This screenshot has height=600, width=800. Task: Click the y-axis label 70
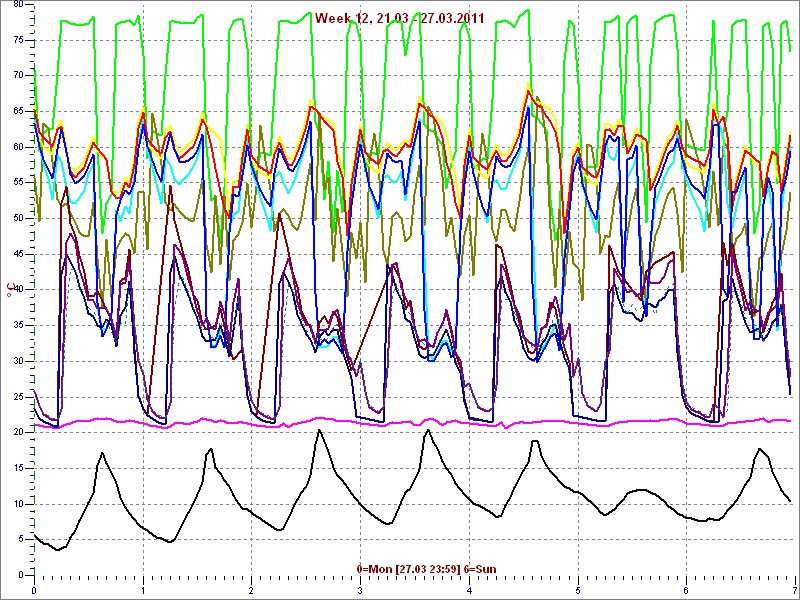[x=18, y=75]
